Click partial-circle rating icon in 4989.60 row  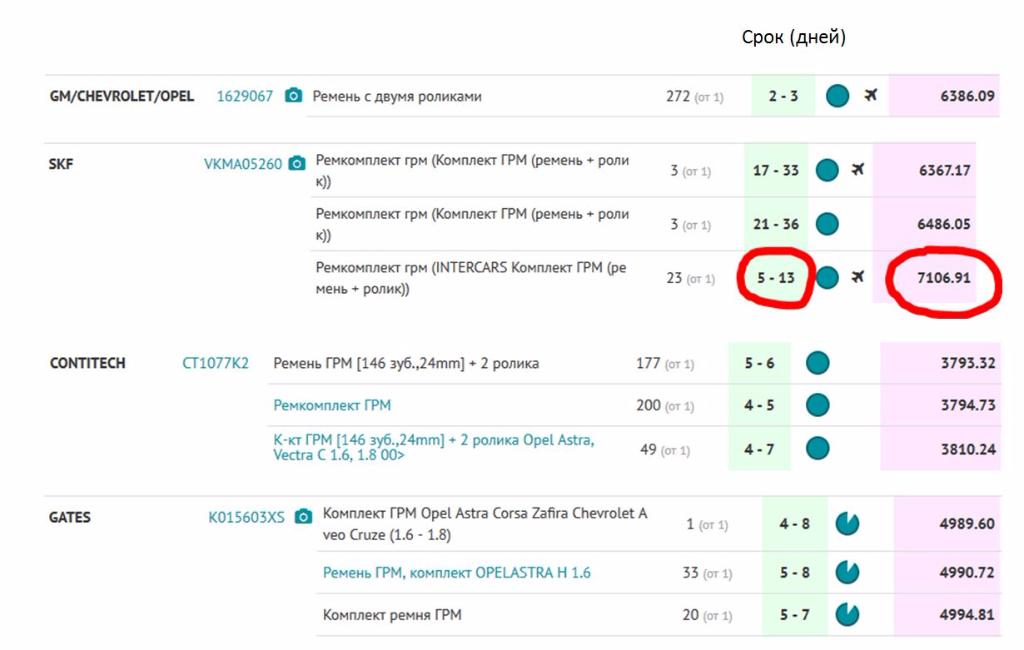847,523
